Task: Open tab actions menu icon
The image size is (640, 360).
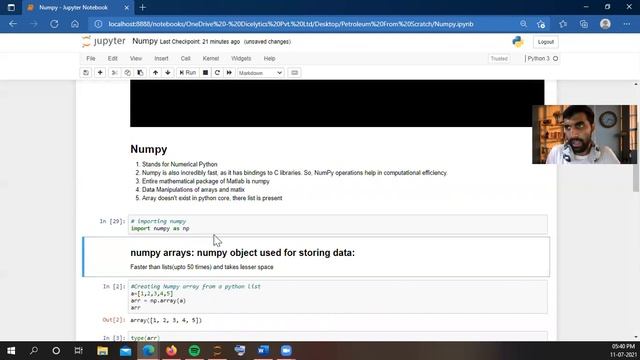Action: tap(11, 7)
